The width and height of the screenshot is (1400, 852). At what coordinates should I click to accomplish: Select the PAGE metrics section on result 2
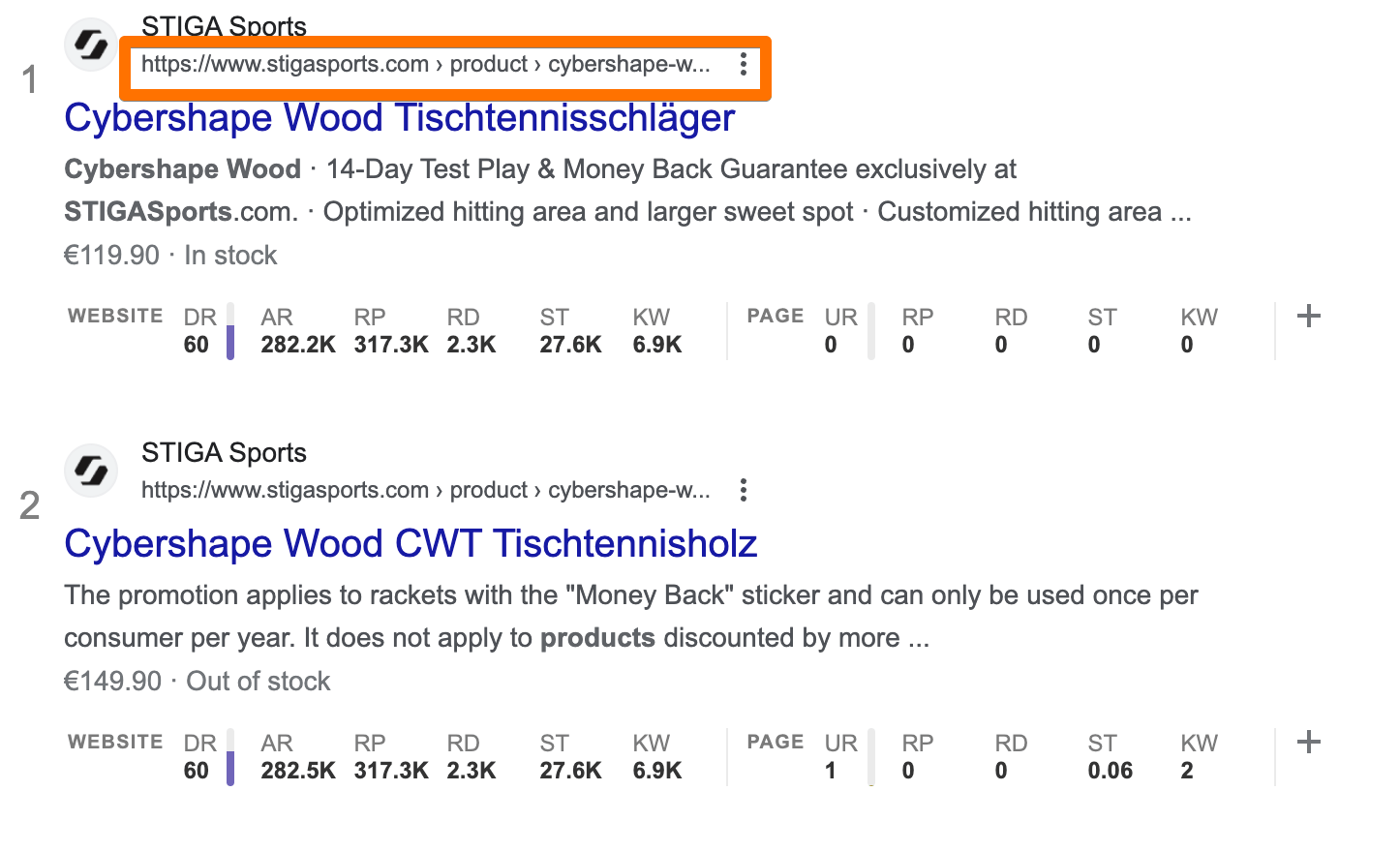click(775, 742)
